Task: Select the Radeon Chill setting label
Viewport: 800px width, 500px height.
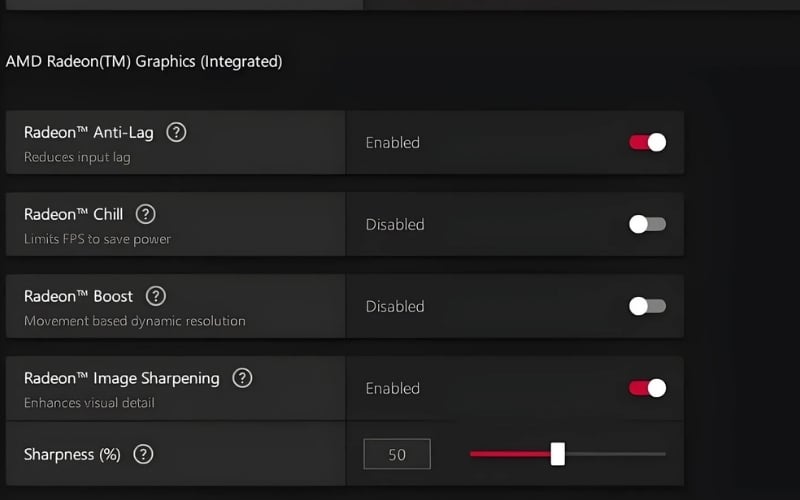Action: [74, 214]
